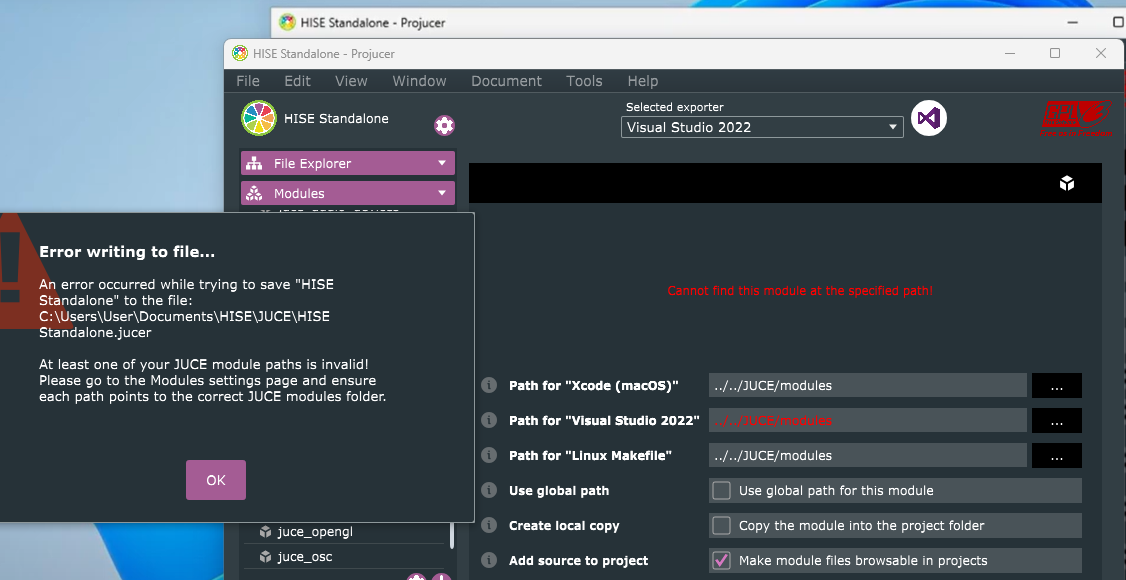Select juce_opengl in the modules list

click(x=315, y=532)
